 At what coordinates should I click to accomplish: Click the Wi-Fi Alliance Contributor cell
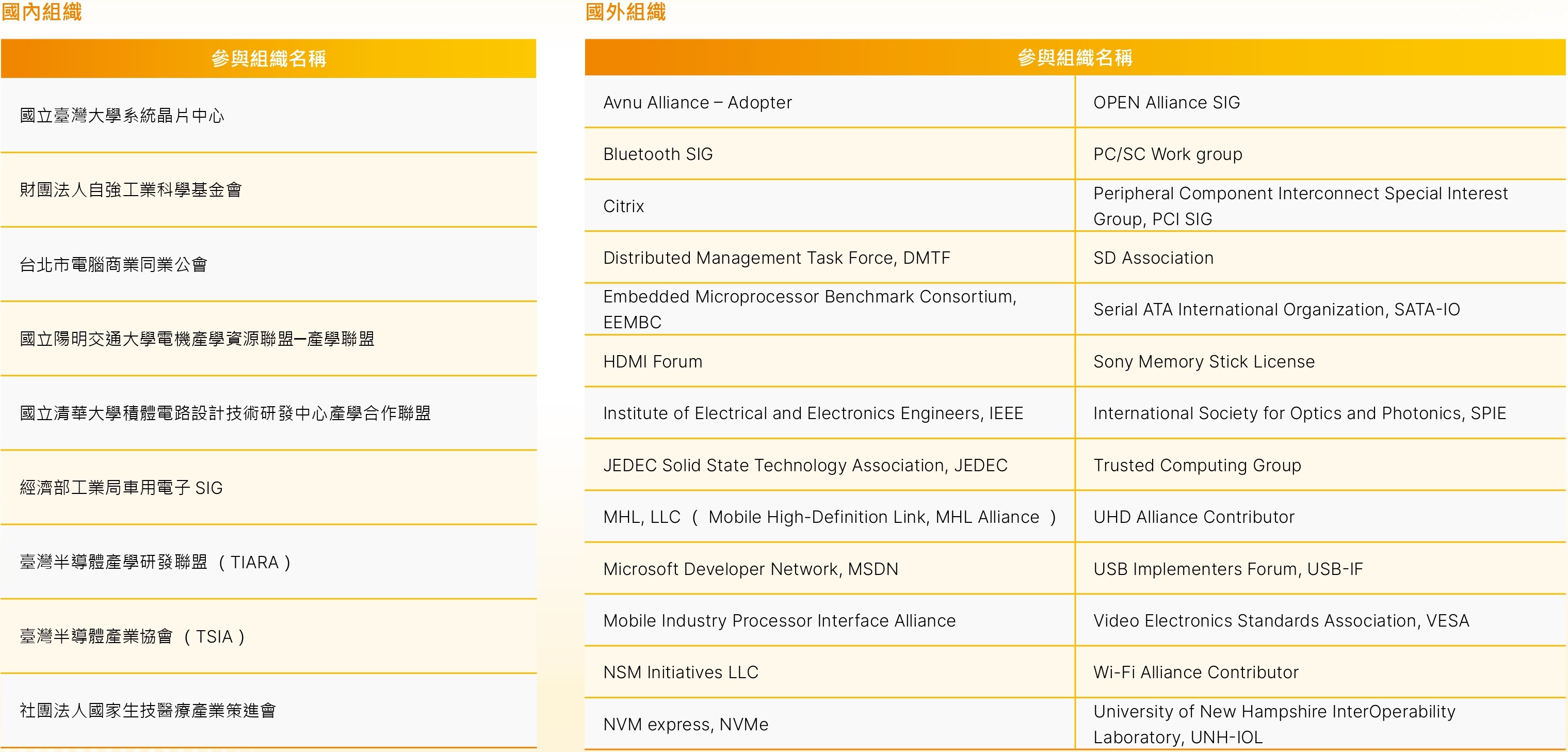(1321, 672)
